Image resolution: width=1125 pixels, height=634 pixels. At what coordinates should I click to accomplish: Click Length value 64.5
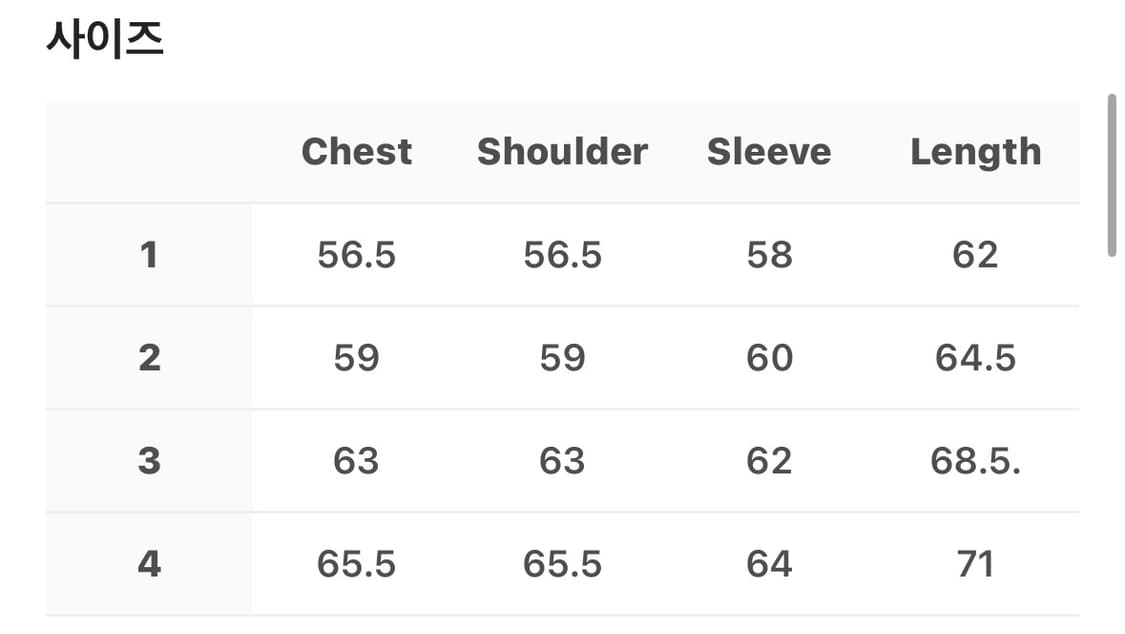click(x=975, y=358)
